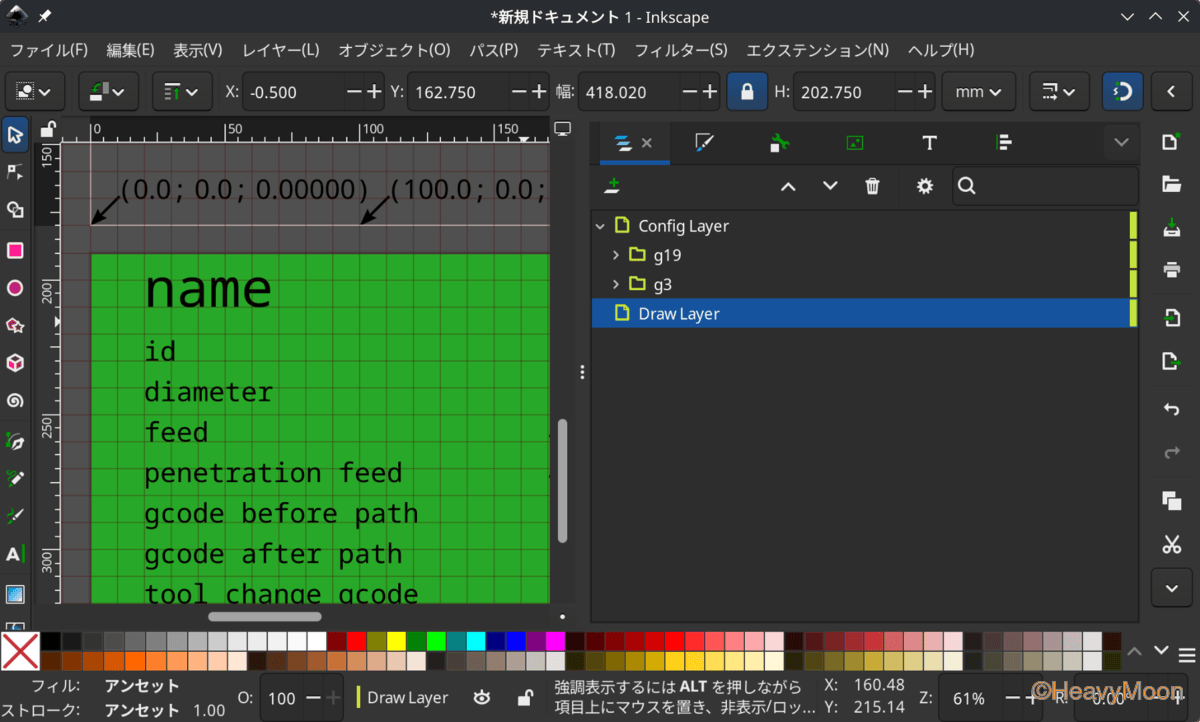Screen dimensions: 1200x722
Task: Pick the yellow color swatch in palette
Action: (396, 641)
